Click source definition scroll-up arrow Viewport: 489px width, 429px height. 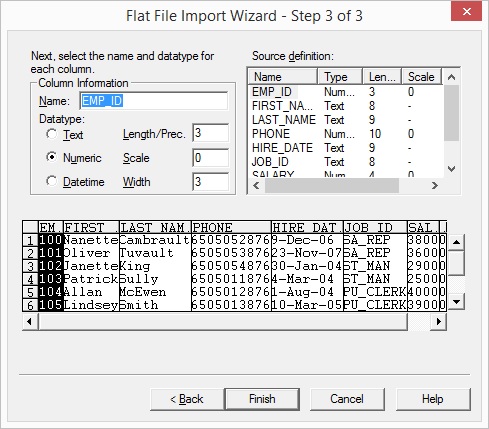(451, 77)
